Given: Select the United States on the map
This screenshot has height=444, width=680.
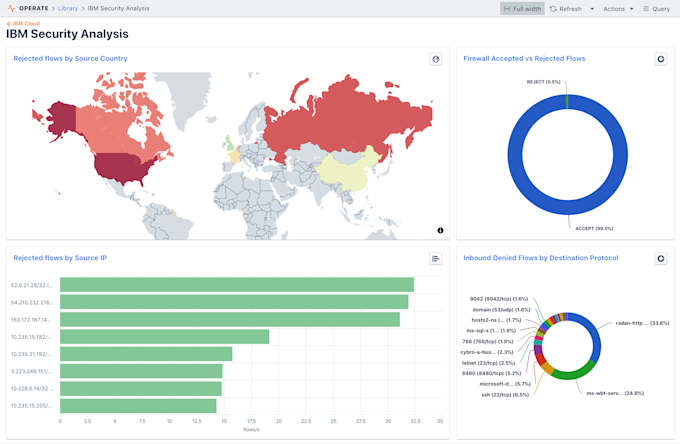Looking at the screenshot, I should [119, 167].
